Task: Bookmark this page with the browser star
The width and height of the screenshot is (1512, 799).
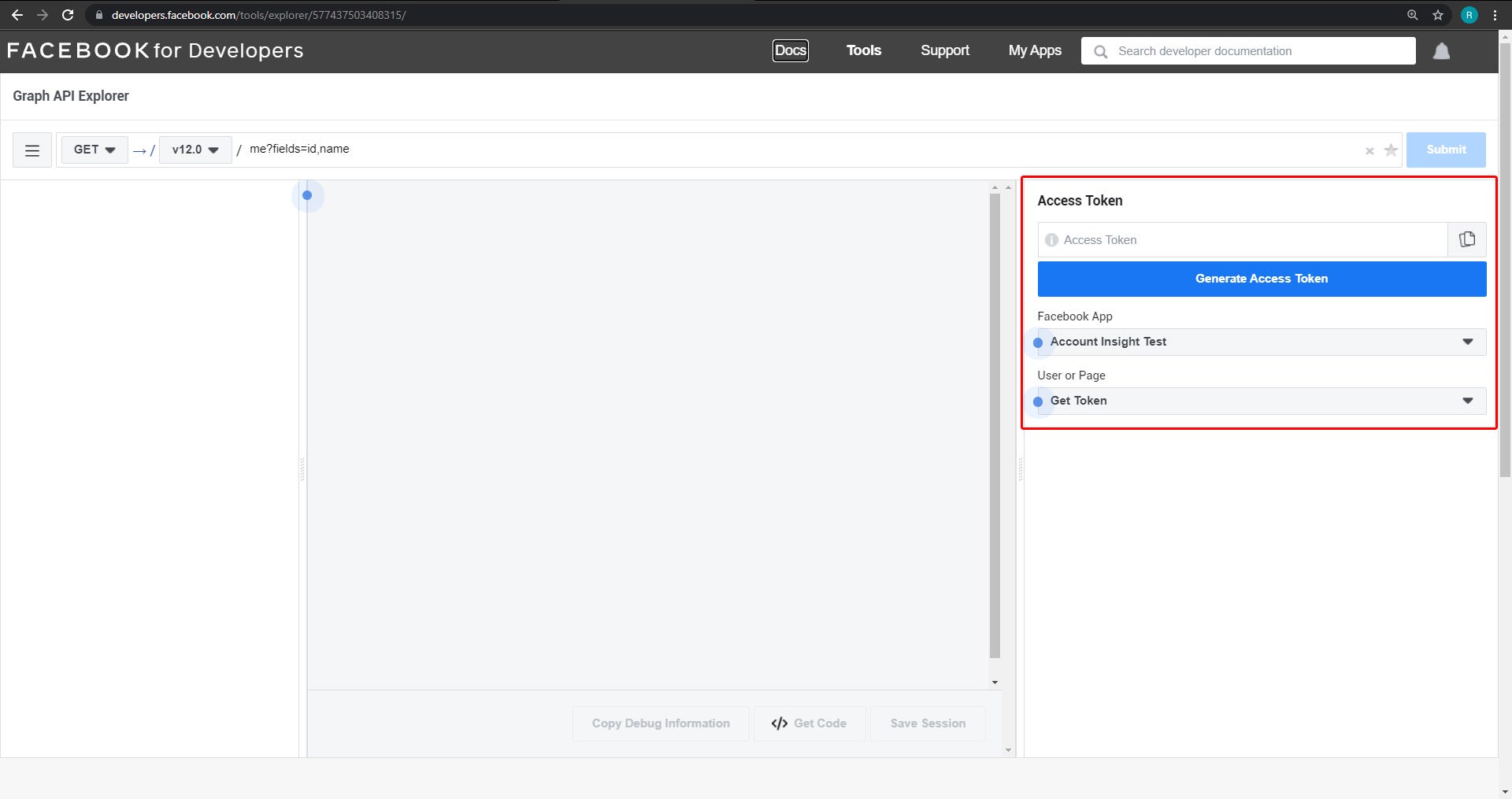Action: 1438,15
